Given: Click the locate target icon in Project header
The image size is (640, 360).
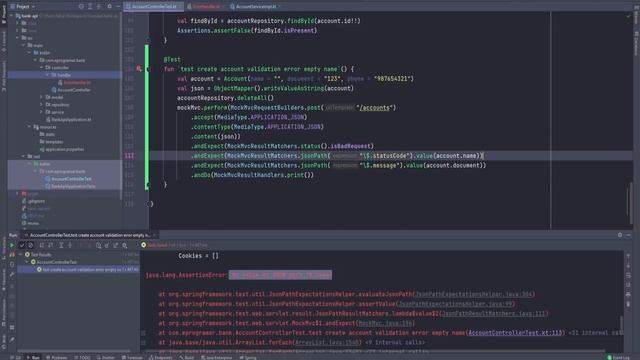Looking at the screenshot, I should click(x=81, y=6).
